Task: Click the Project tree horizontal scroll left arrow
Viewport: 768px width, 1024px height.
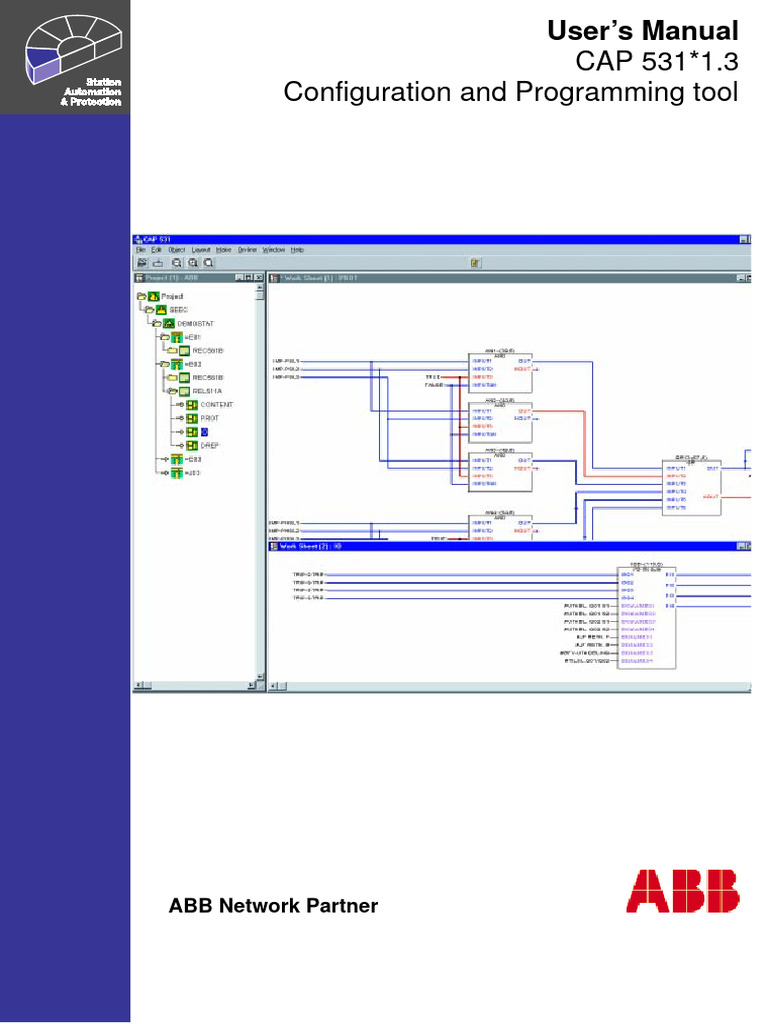Action: click(138, 685)
